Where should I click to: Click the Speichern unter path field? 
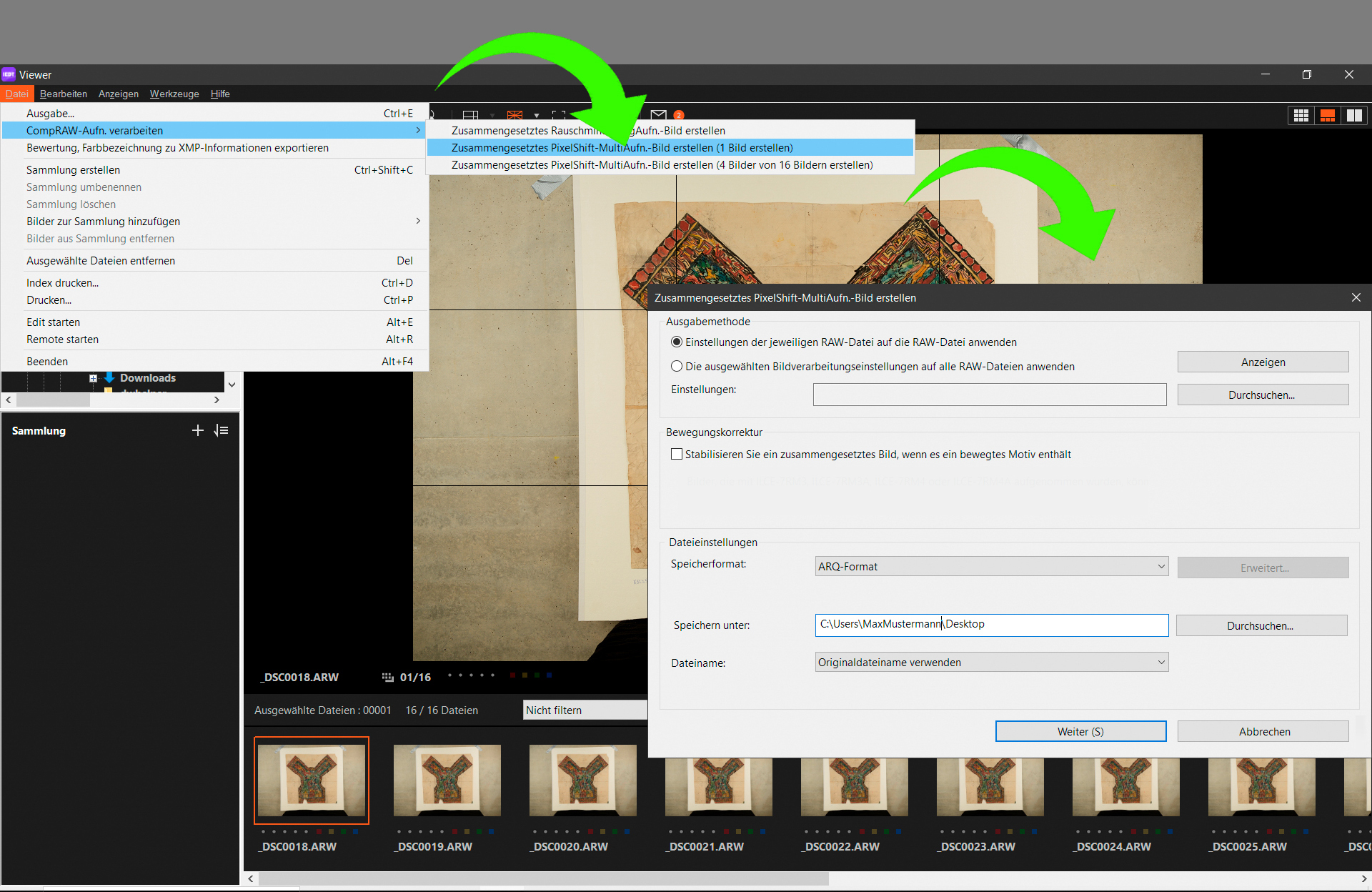(992, 625)
